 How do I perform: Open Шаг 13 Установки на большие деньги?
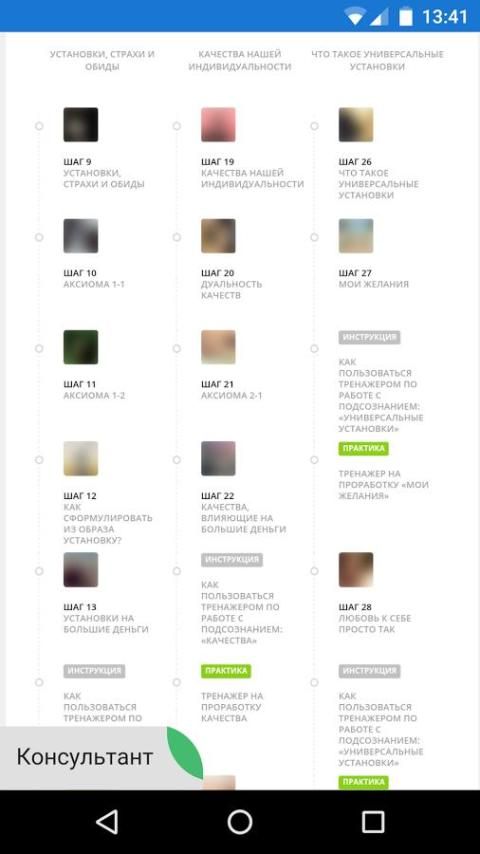(x=106, y=618)
